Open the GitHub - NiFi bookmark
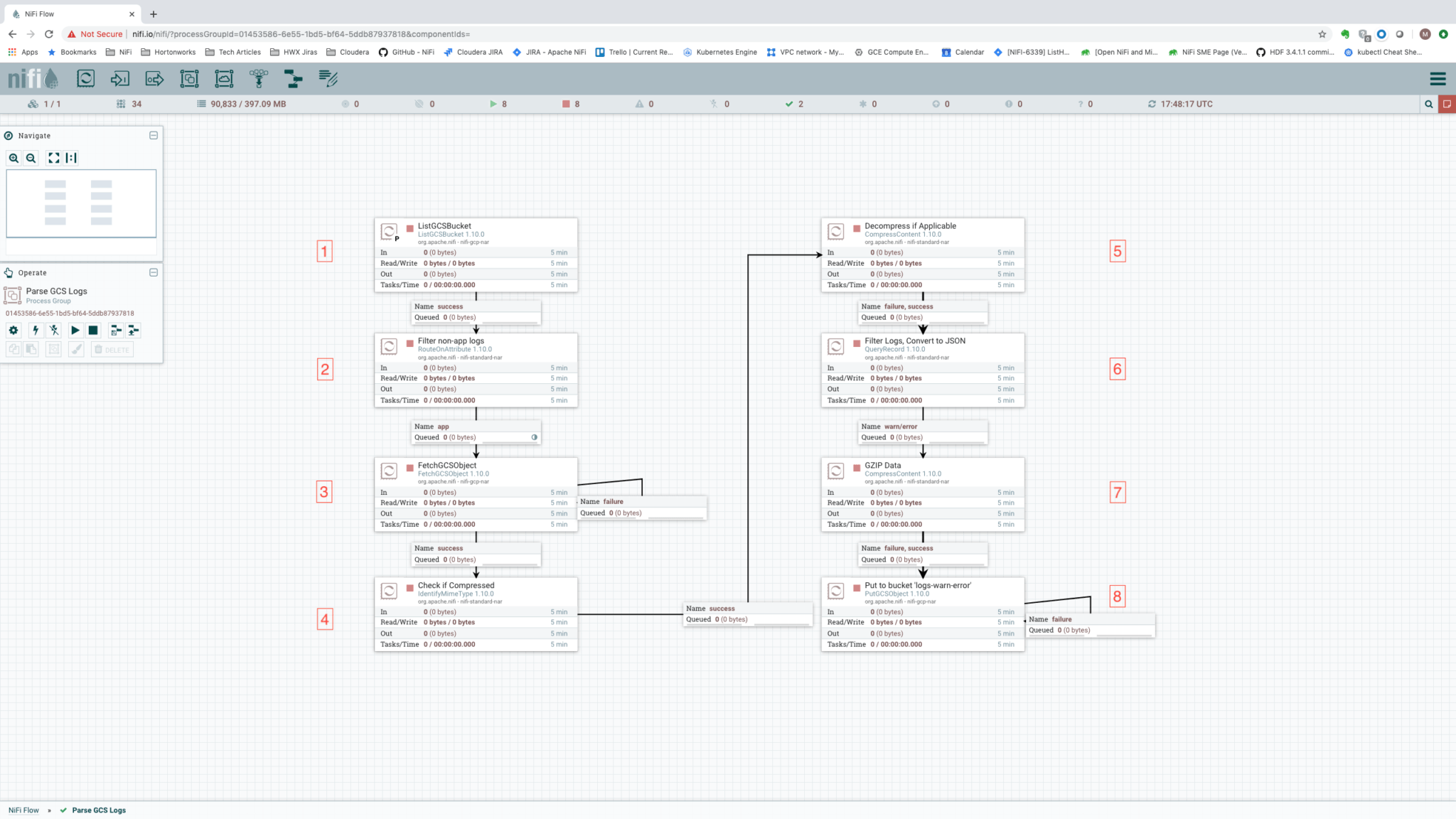 [x=406, y=51]
